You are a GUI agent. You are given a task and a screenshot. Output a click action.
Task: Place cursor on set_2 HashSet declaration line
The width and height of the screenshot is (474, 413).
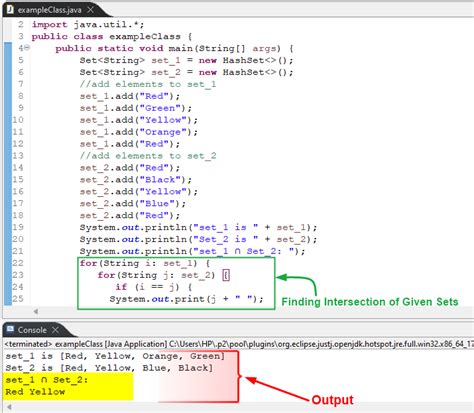pos(186,72)
